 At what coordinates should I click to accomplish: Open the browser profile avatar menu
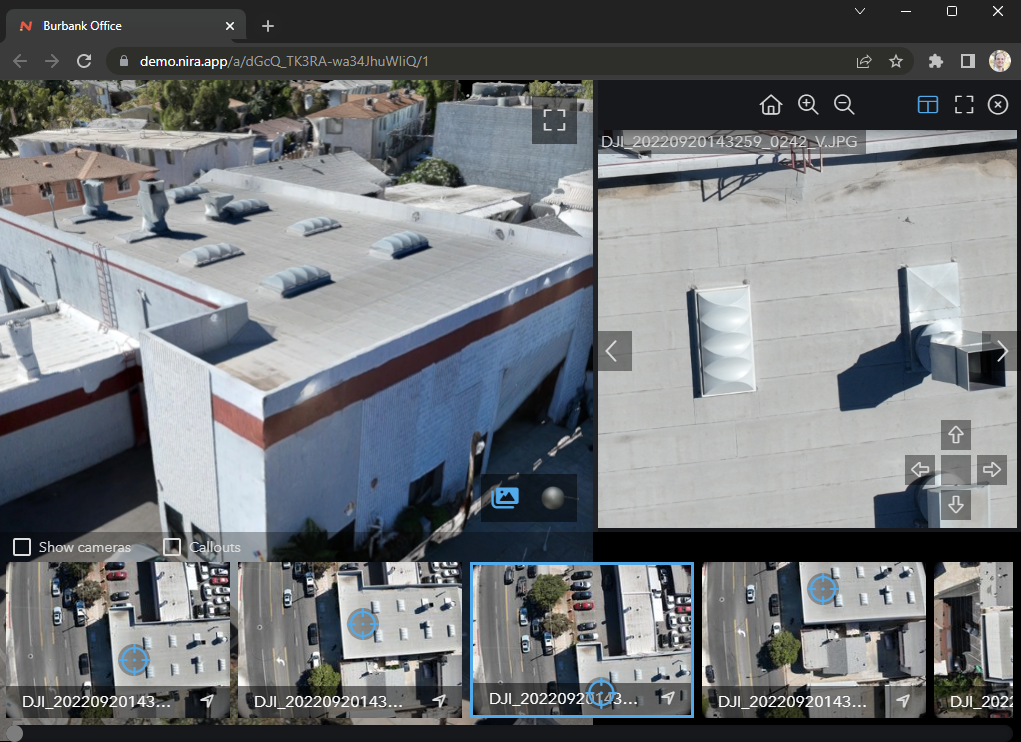tap(1000, 61)
